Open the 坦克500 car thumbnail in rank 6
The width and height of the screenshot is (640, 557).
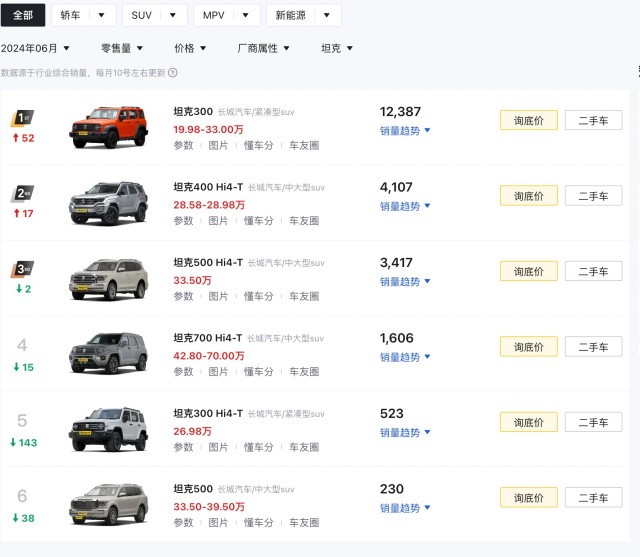[109, 504]
